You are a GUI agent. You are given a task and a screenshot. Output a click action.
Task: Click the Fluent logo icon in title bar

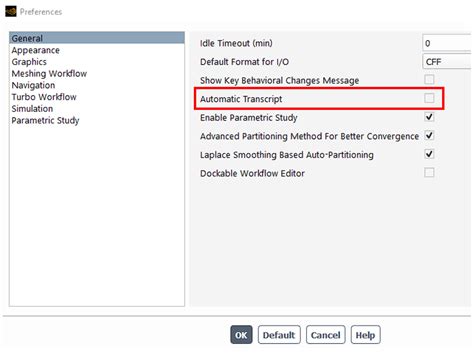(11, 11)
